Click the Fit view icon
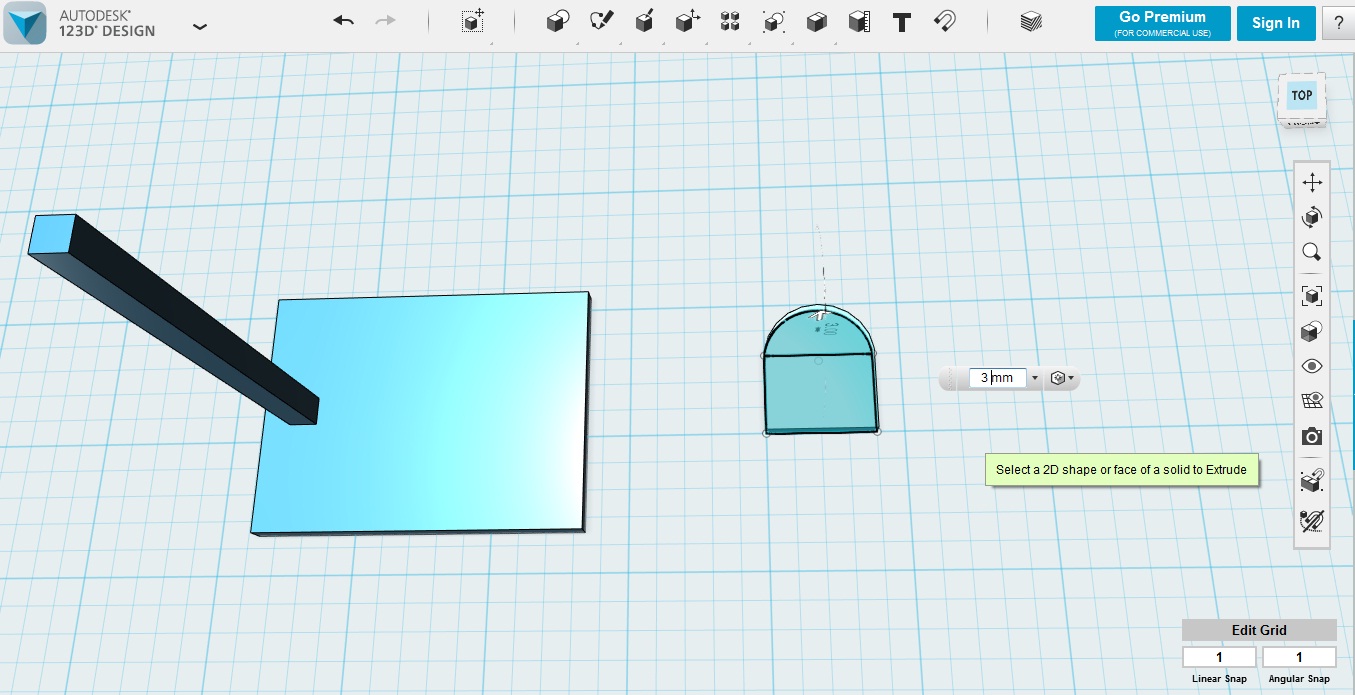Screen dimensions: 1355x695 pyautogui.click(x=1312, y=296)
